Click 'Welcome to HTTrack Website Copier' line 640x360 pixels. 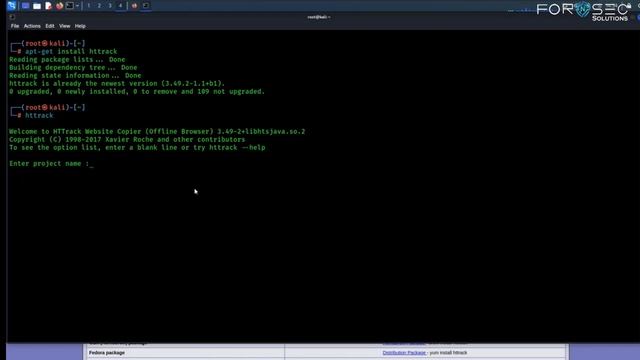coord(157,131)
